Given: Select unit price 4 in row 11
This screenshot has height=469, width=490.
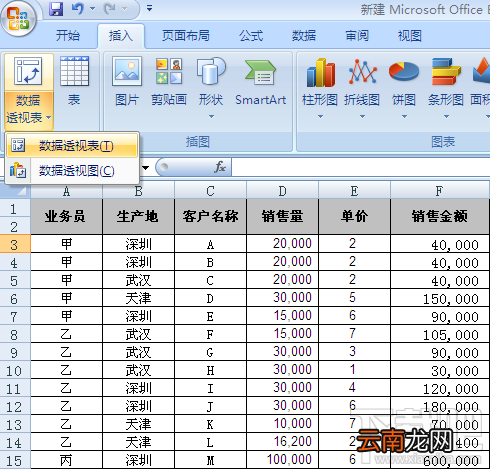Looking at the screenshot, I should tap(354, 388).
